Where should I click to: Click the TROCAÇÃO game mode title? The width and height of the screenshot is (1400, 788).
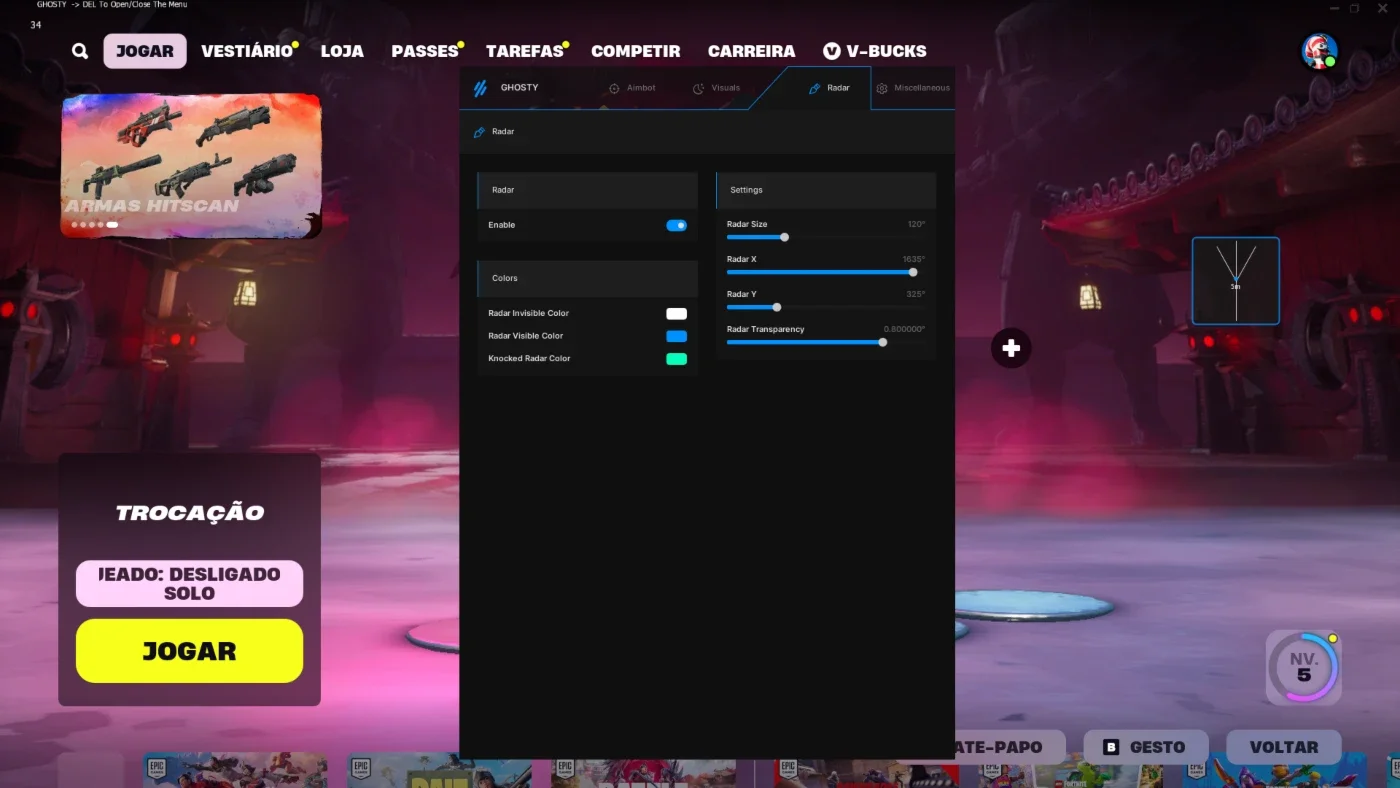[x=190, y=513]
